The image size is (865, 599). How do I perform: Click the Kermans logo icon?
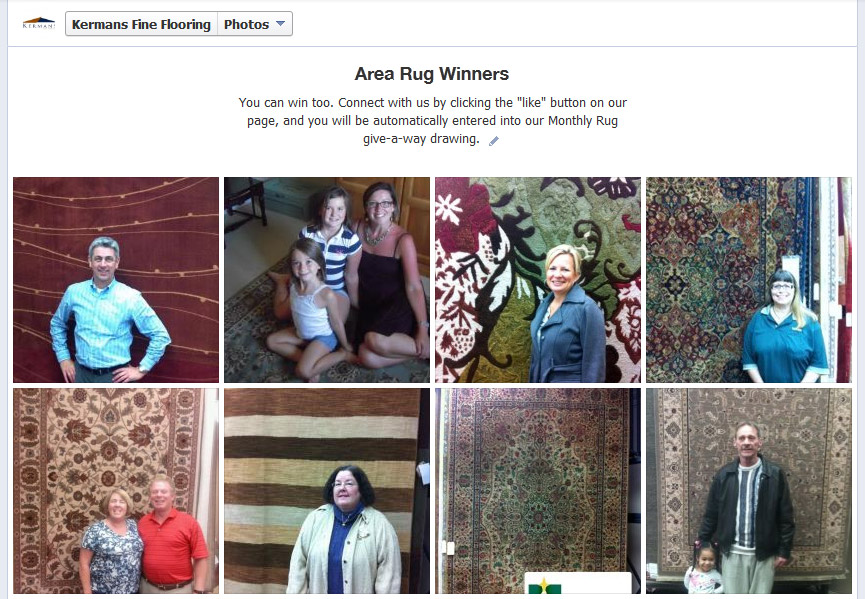[39, 23]
